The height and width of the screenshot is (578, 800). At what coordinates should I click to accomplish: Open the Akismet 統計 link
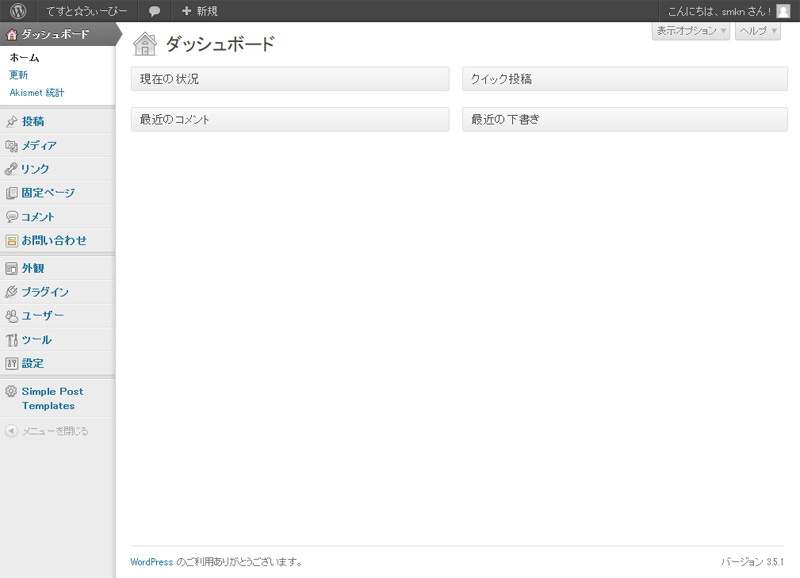[x=36, y=93]
